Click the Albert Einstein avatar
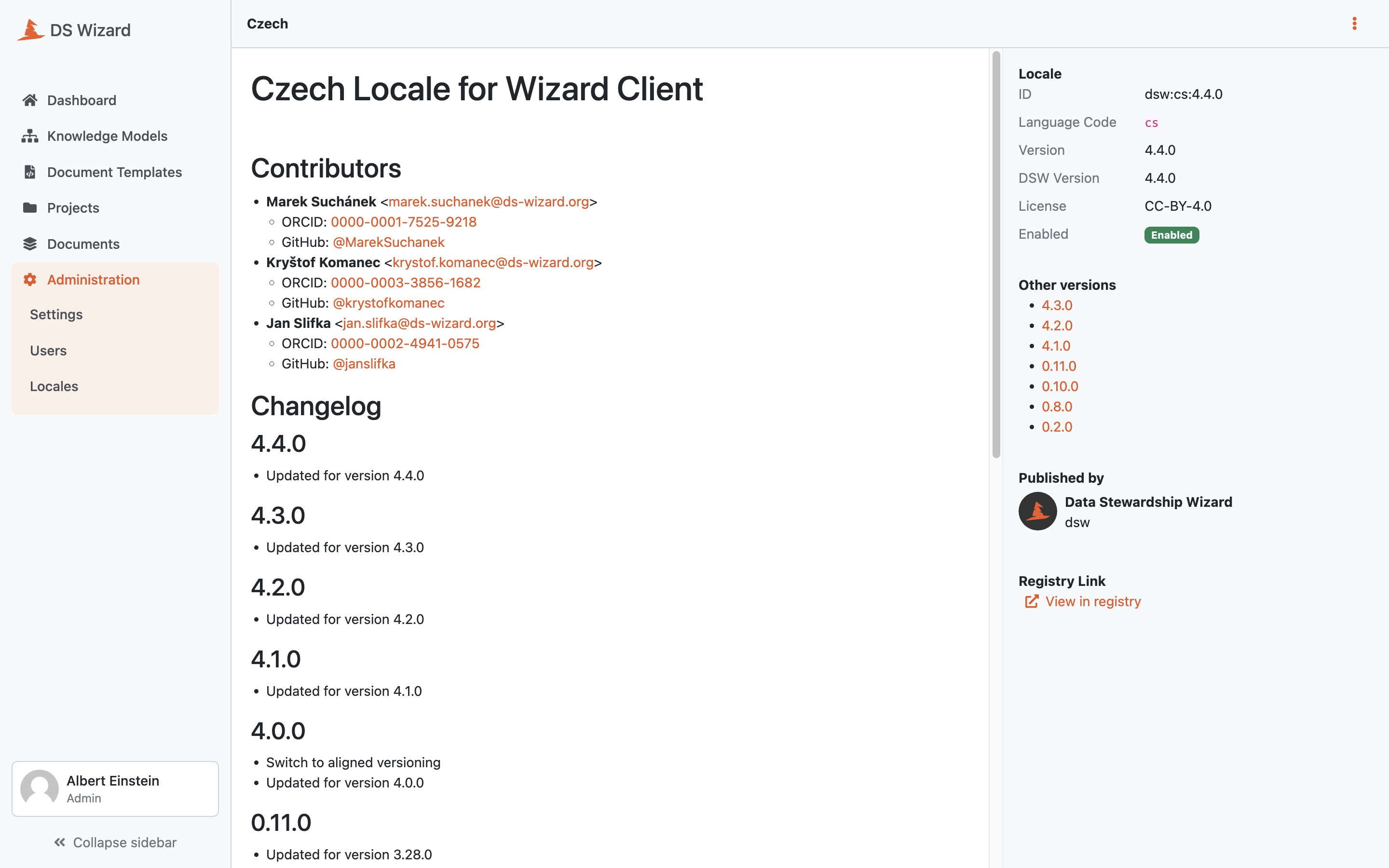The width and height of the screenshot is (1389, 868). click(40, 789)
